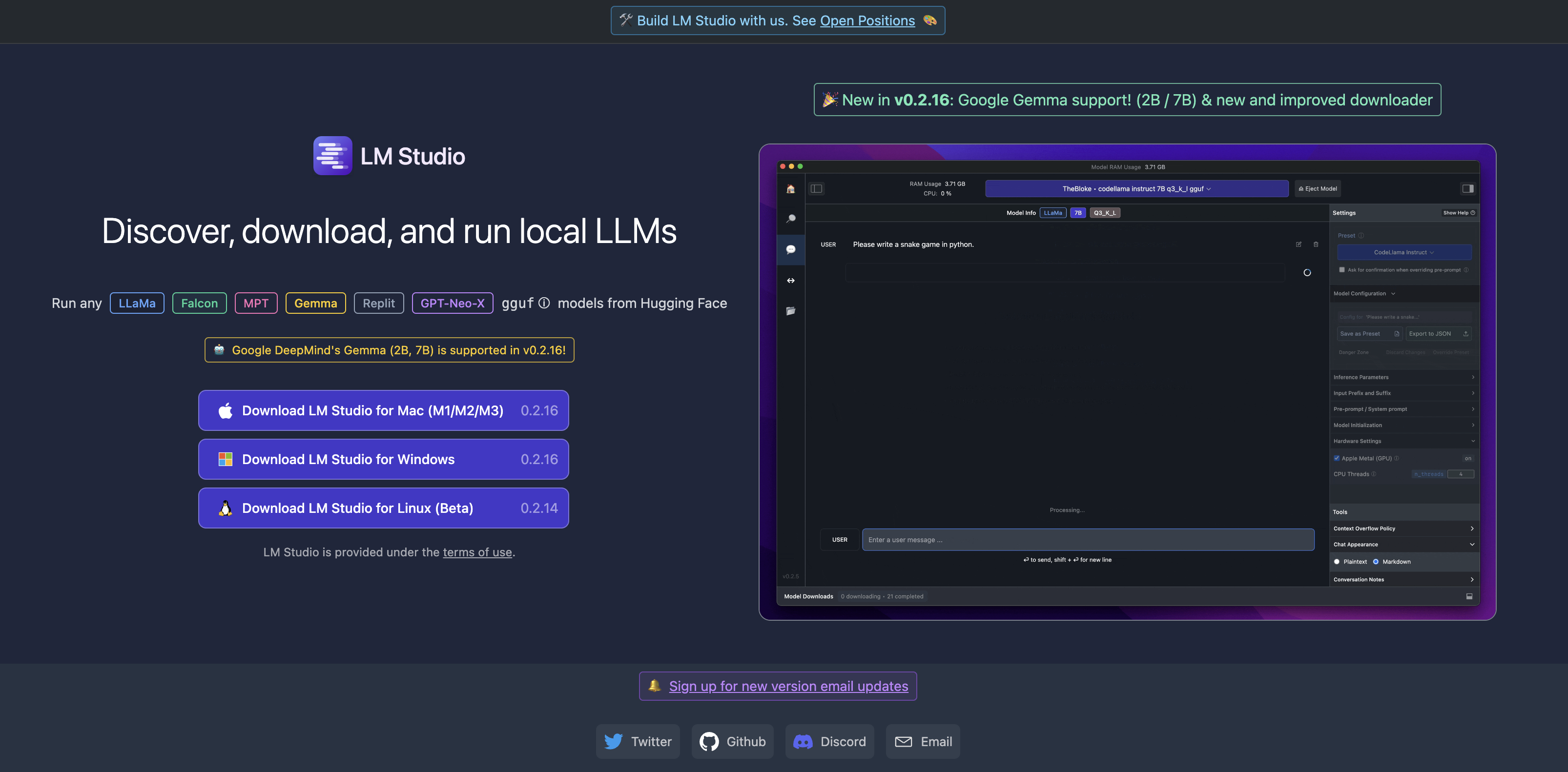Open the folder icon in the app sidebar

791,311
